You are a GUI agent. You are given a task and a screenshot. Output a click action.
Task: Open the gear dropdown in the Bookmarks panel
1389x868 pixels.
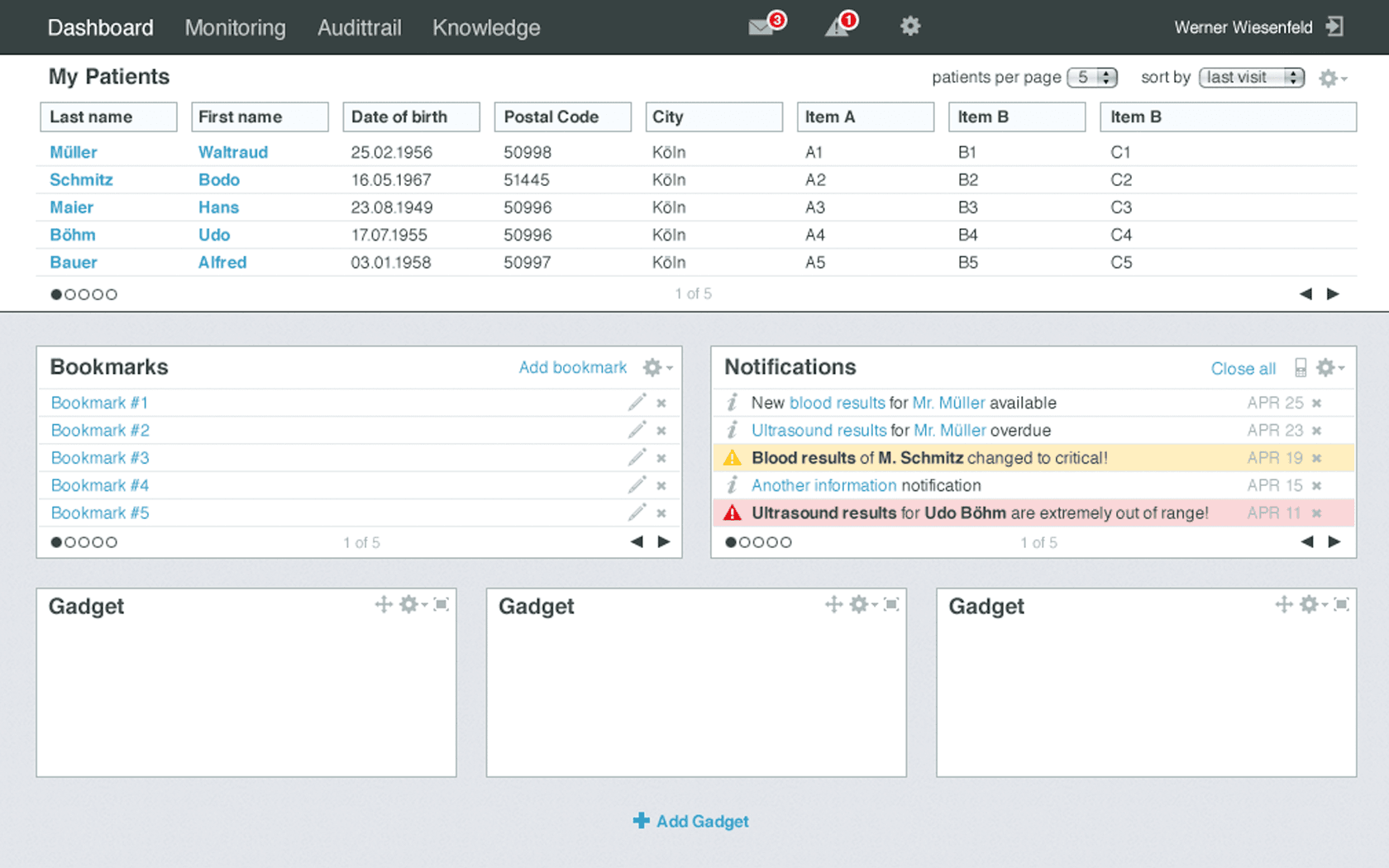654,368
